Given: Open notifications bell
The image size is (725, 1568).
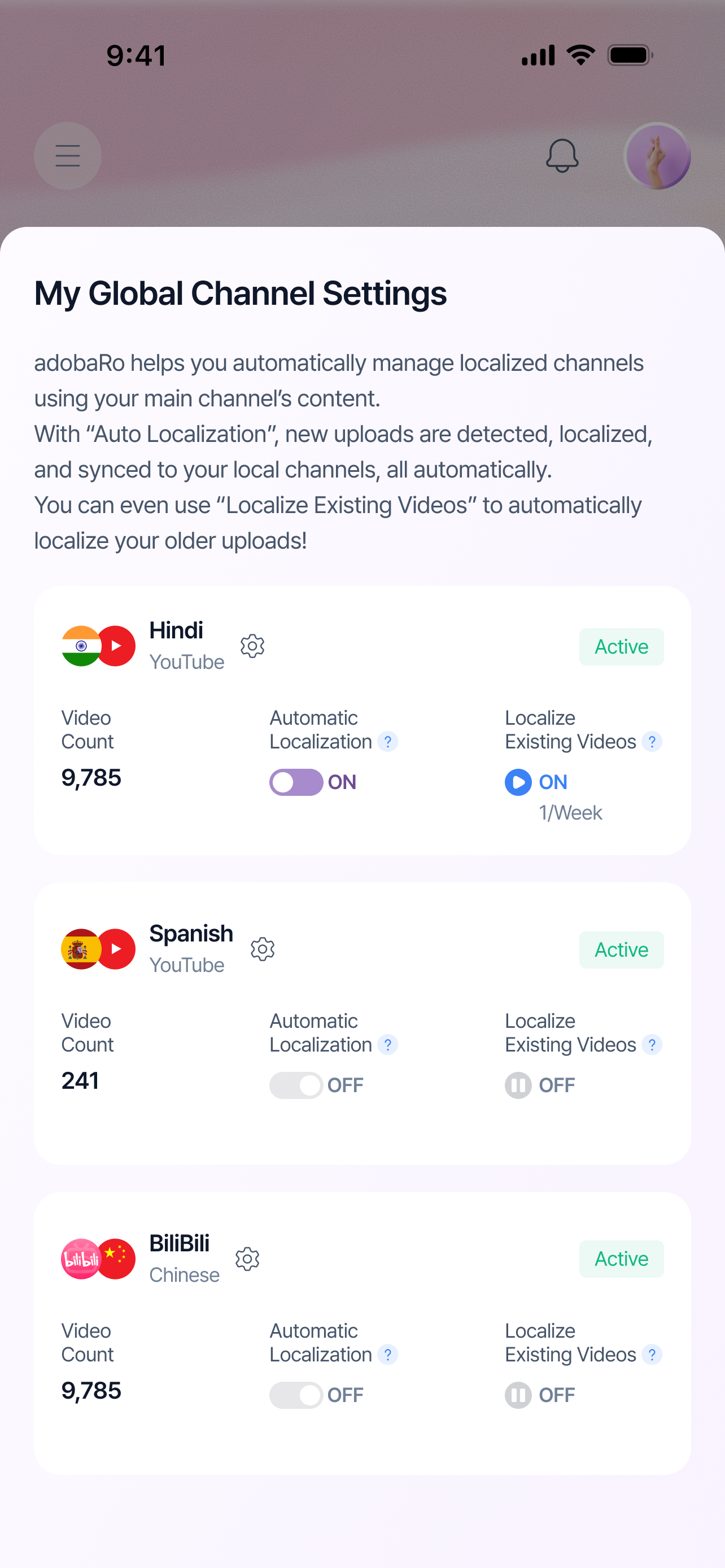Looking at the screenshot, I should 562,156.
